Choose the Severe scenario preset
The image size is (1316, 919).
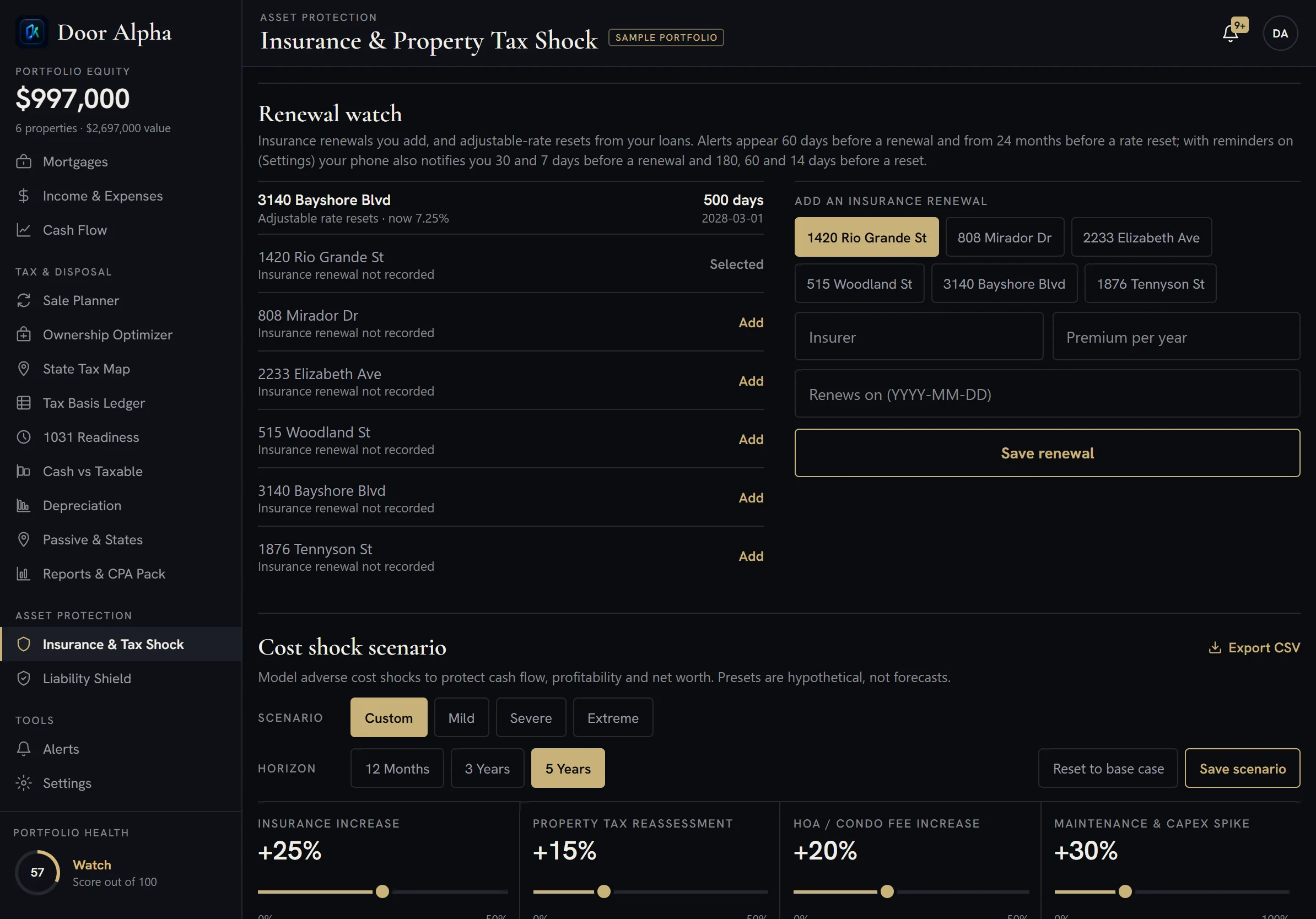pos(531,717)
